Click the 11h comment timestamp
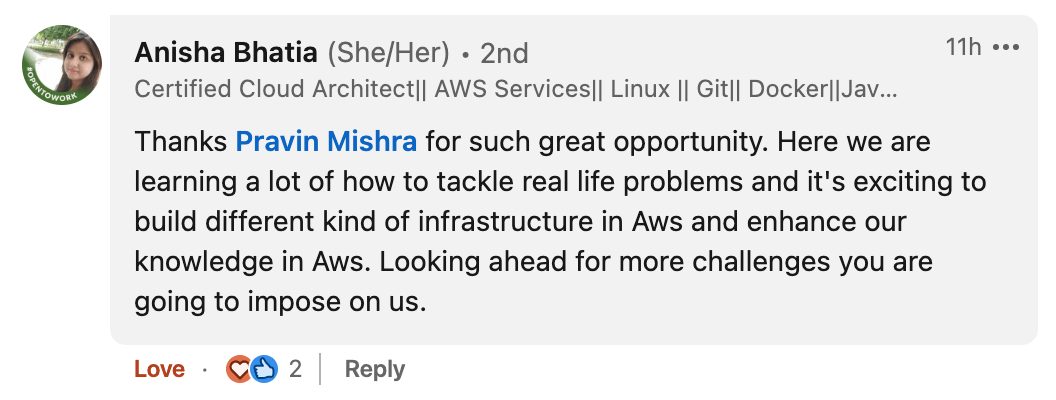 [x=963, y=48]
